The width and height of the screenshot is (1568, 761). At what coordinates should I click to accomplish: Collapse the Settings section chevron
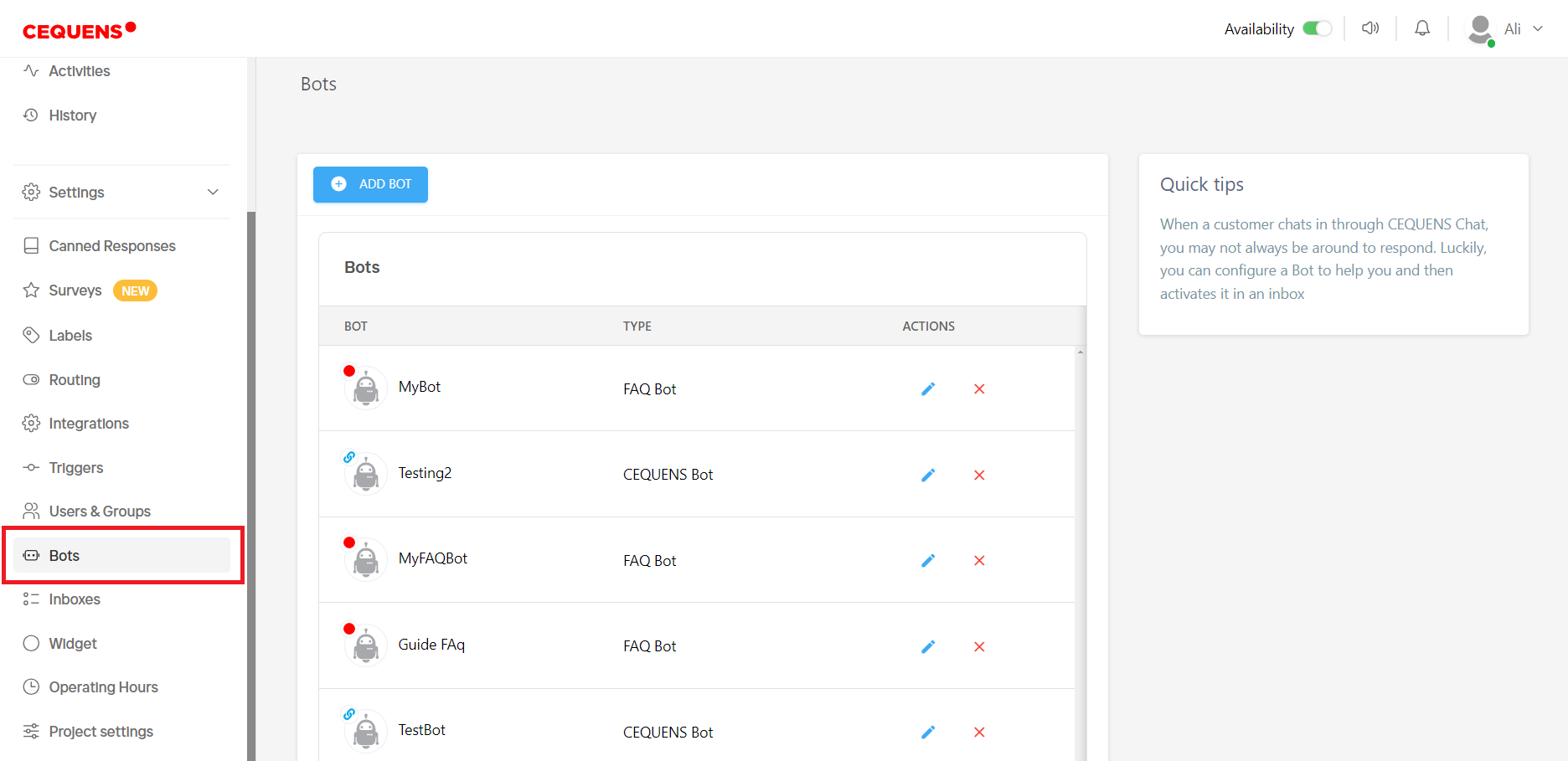(x=213, y=192)
